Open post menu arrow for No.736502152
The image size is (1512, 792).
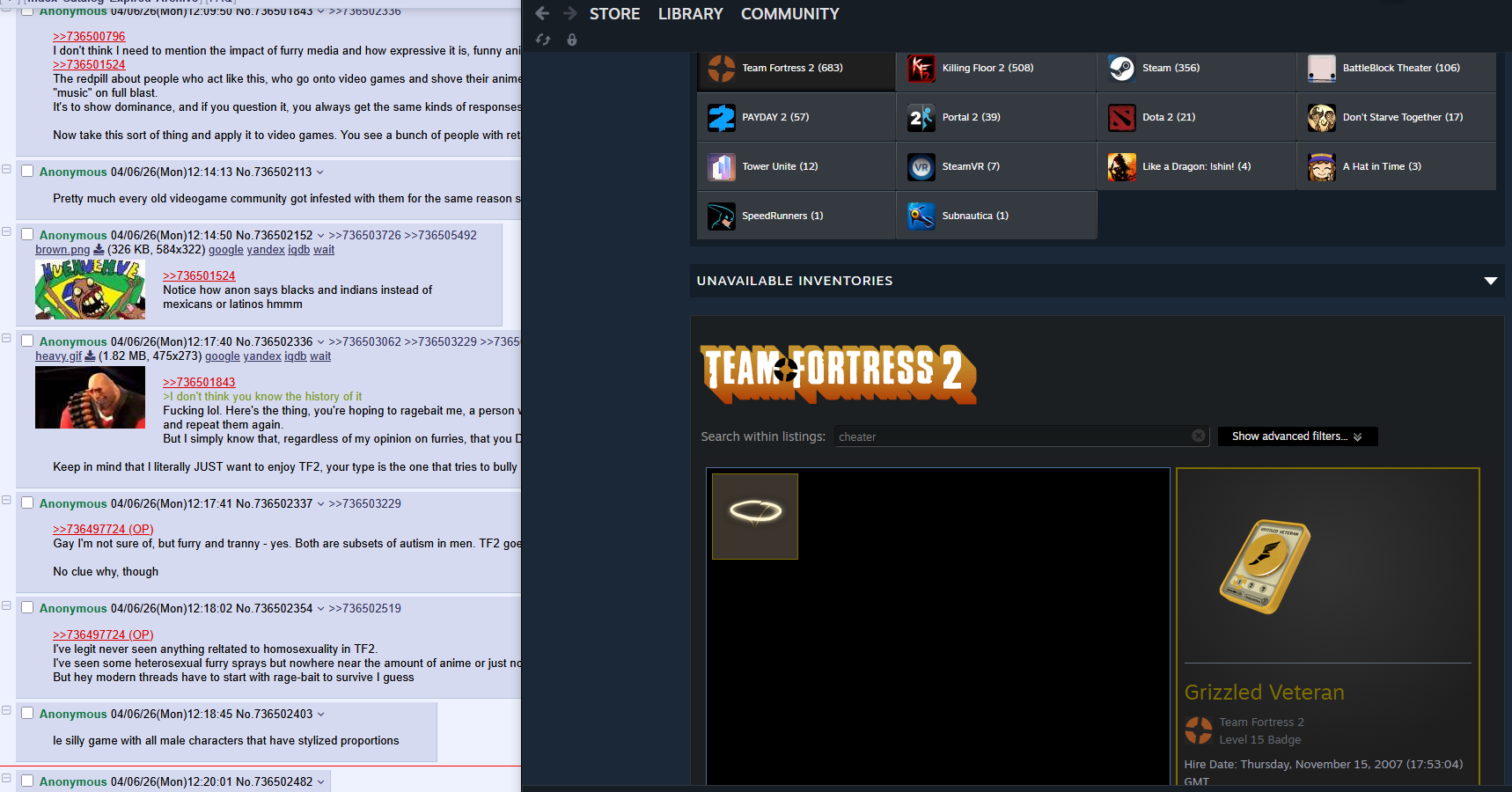321,236
